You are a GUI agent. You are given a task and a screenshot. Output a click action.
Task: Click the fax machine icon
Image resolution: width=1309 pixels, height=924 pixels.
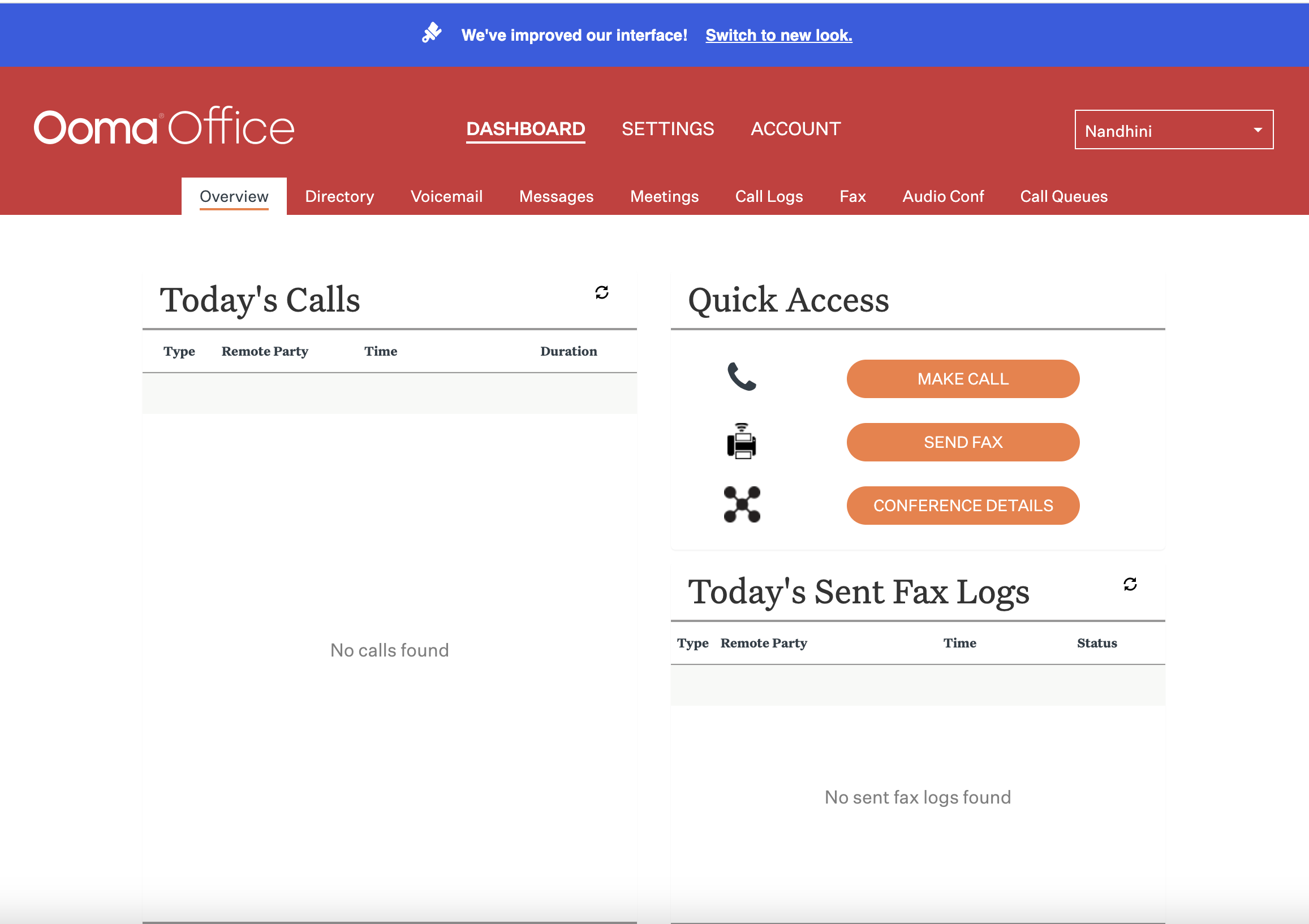coord(741,441)
